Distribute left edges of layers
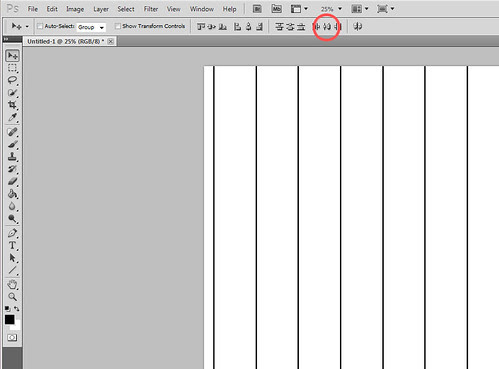Viewport: 499px width, 369px height. [317, 26]
